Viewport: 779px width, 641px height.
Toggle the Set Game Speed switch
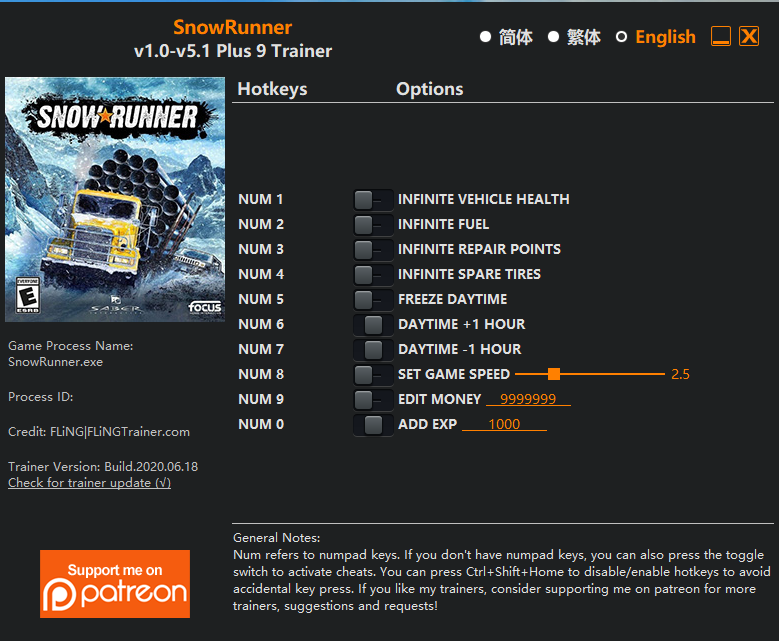pyautogui.click(x=373, y=374)
